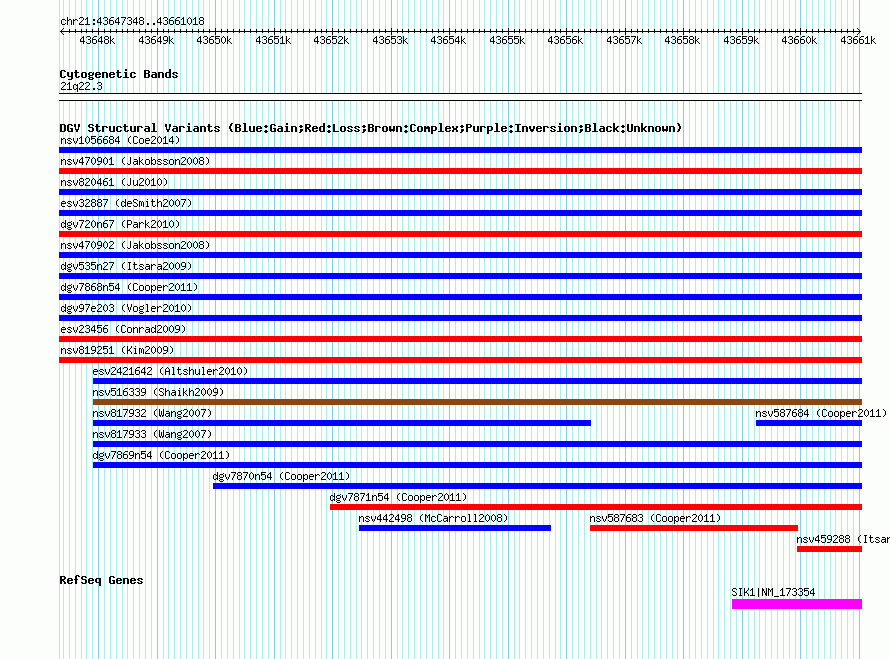Click esv32887 (deSmith2007) variant label
Screen dimensions: 890x659
click(x=126, y=203)
